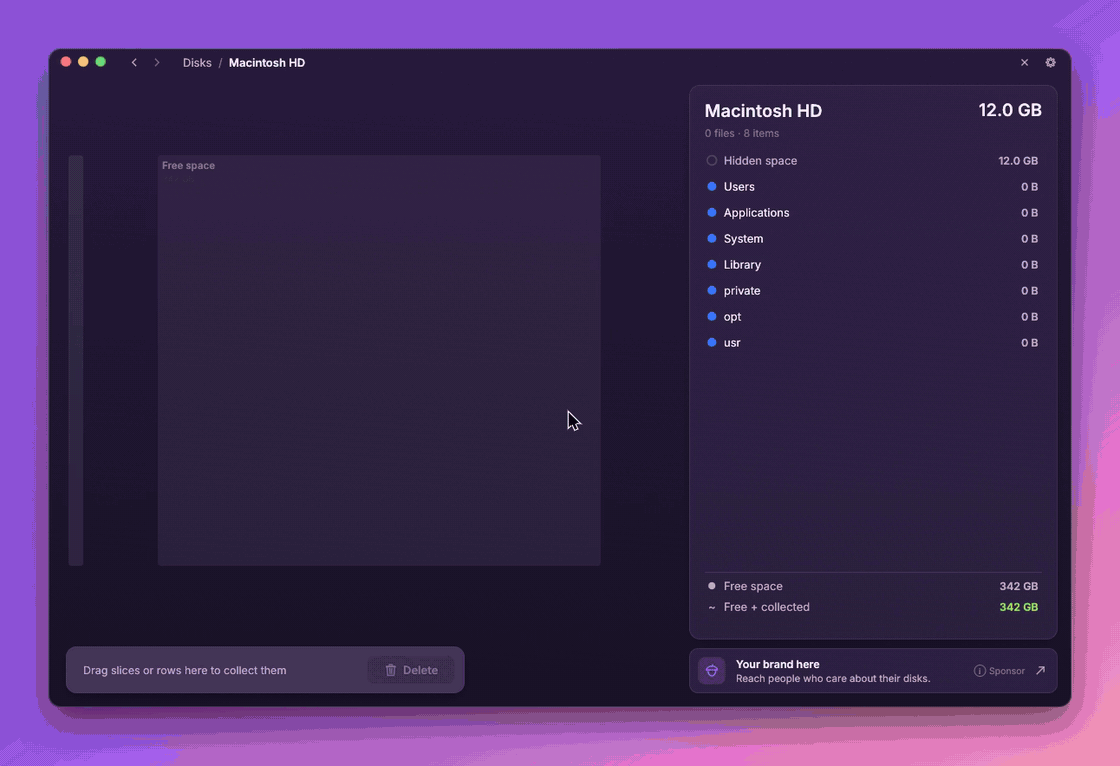Select the usr row
This screenshot has width=1120, height=766.
872,343
